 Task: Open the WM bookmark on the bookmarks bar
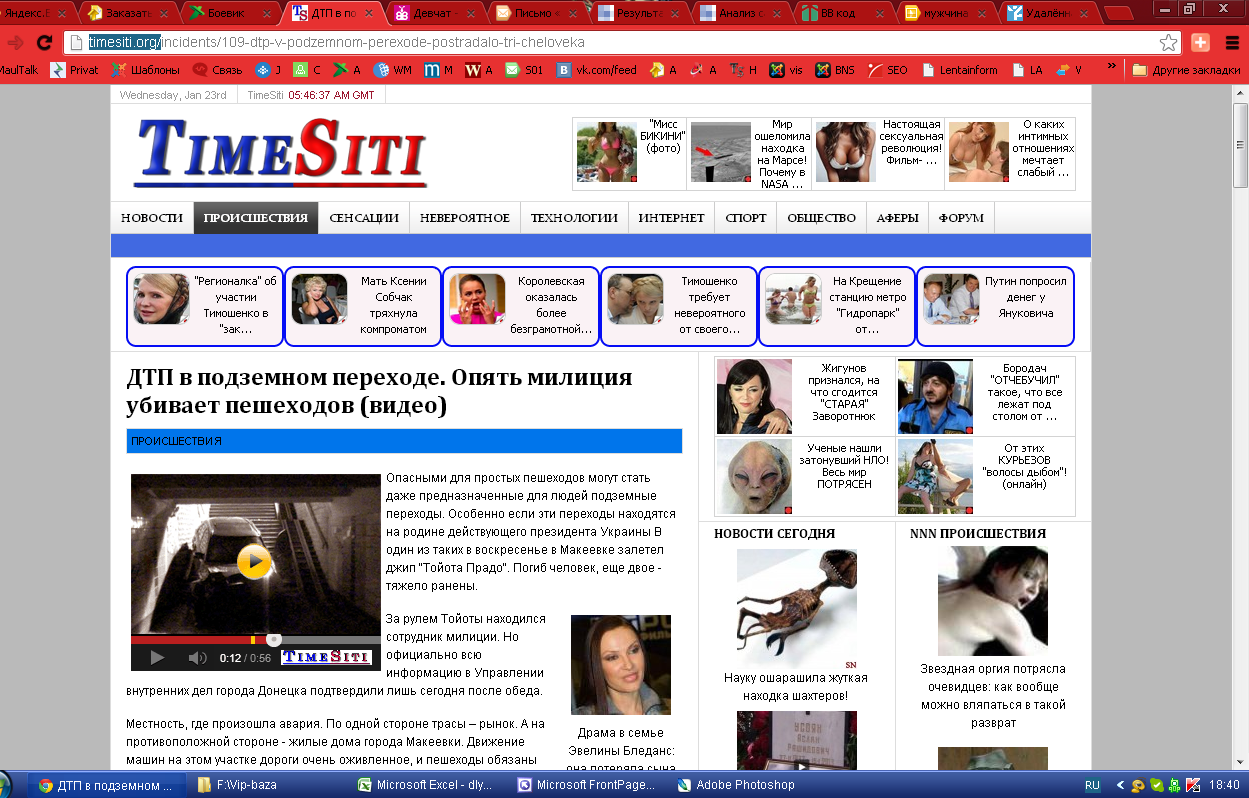point(395,70)
